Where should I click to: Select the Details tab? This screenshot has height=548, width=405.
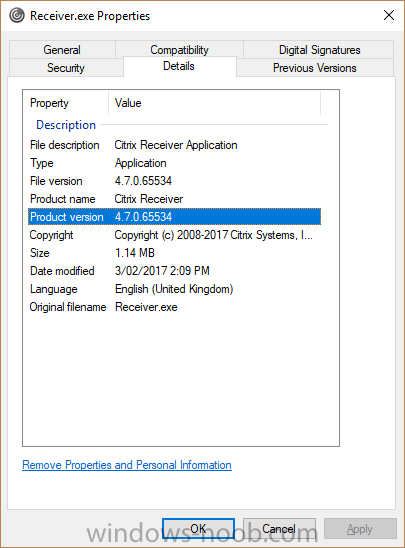[179, 66]
